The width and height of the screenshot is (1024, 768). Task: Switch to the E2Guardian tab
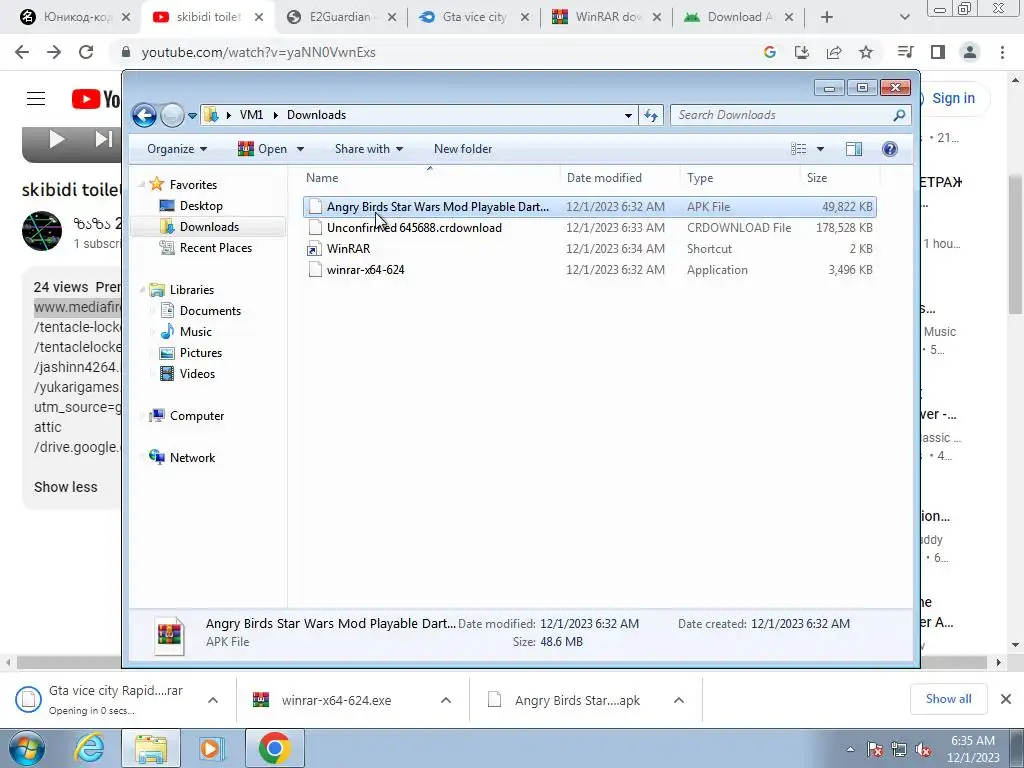tap(340, 17)
